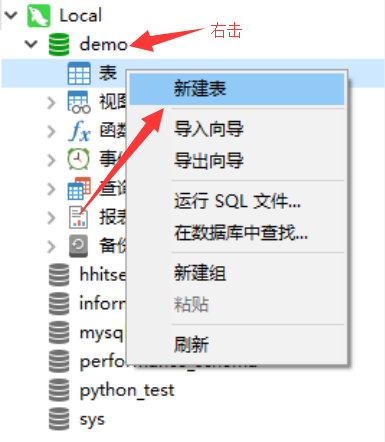Screen dimensions: 385x442
Task: Choose 新建组 from the context menu
Action: (237, 273)
